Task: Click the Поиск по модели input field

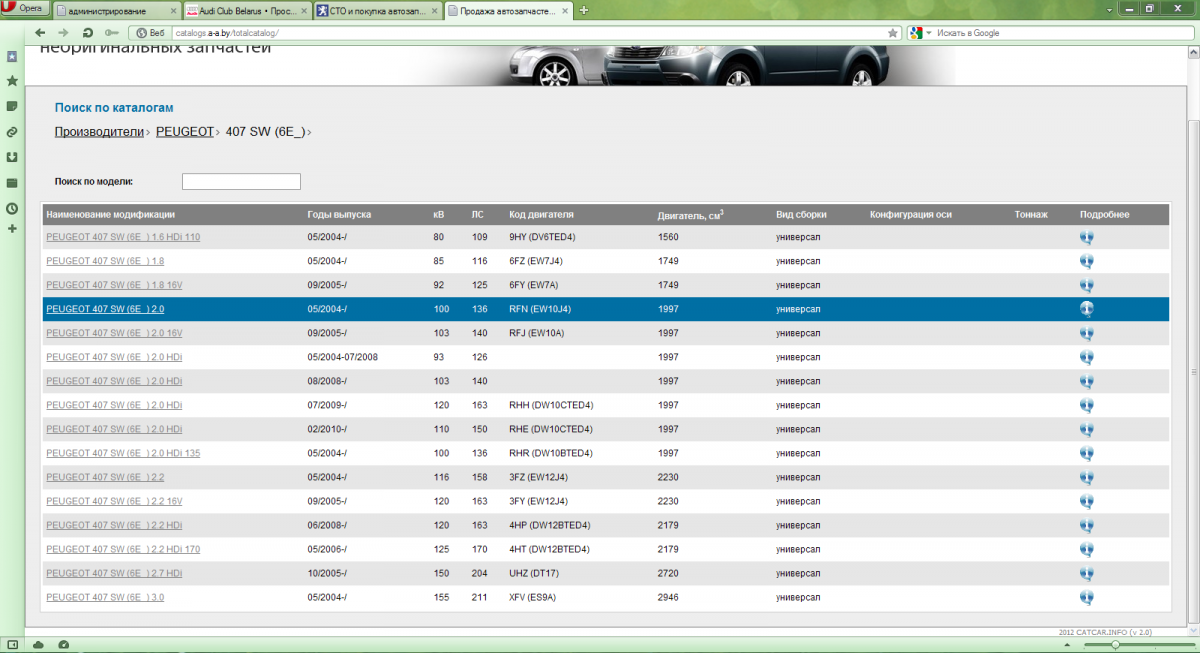Action: [x=241, y=181]
